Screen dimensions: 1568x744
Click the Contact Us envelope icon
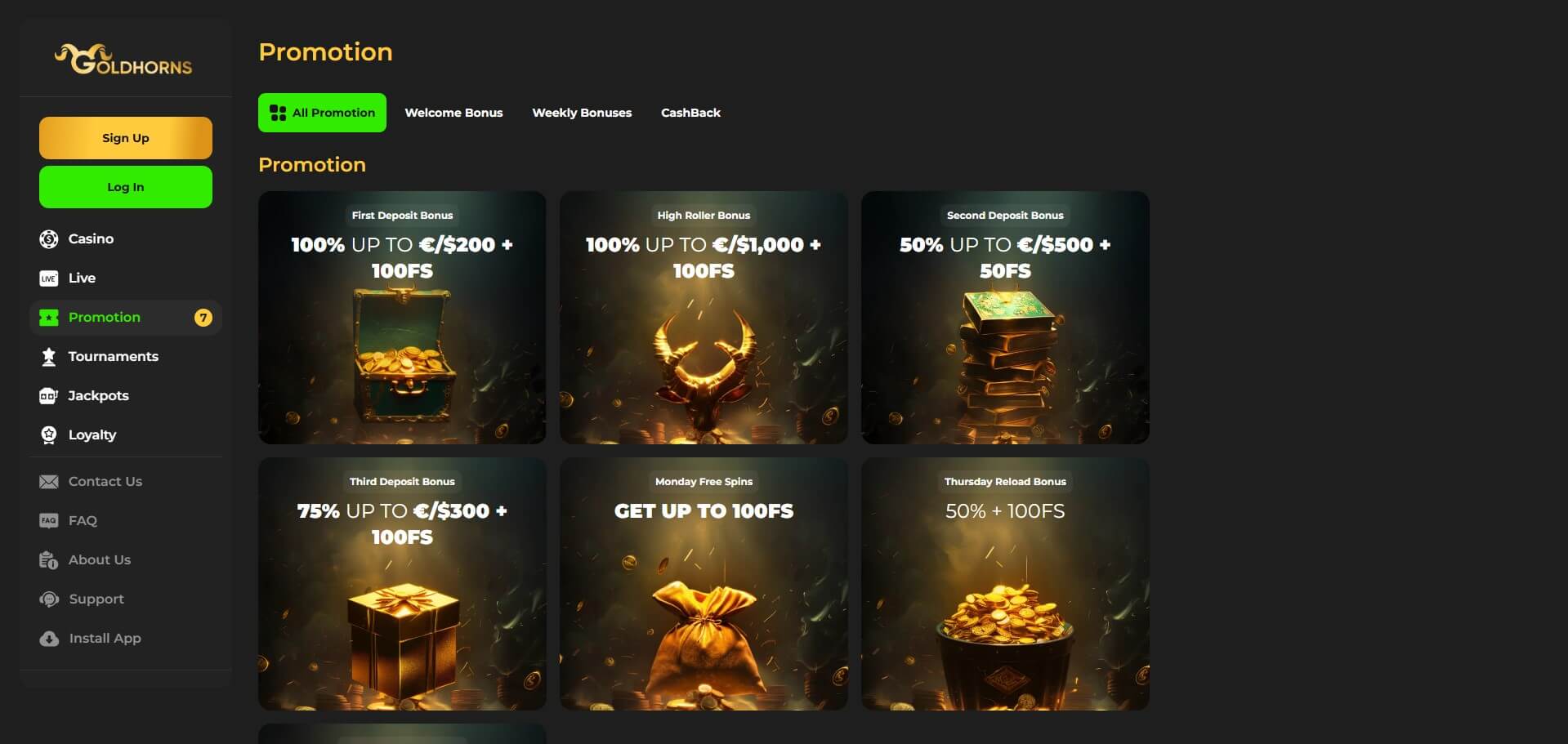(x=49, y=482)
